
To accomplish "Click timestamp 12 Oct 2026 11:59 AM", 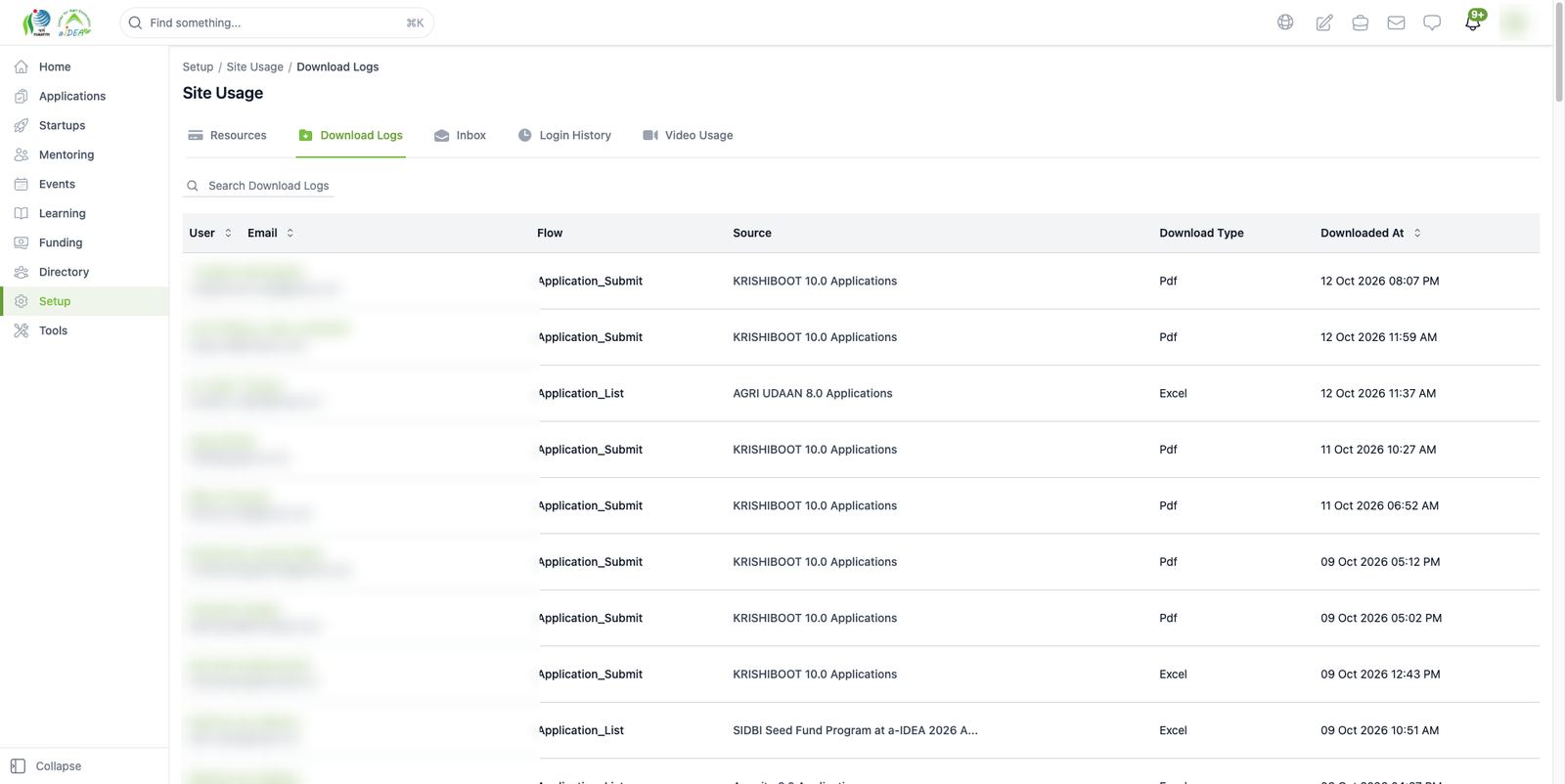I will (x=1378, y=337).
